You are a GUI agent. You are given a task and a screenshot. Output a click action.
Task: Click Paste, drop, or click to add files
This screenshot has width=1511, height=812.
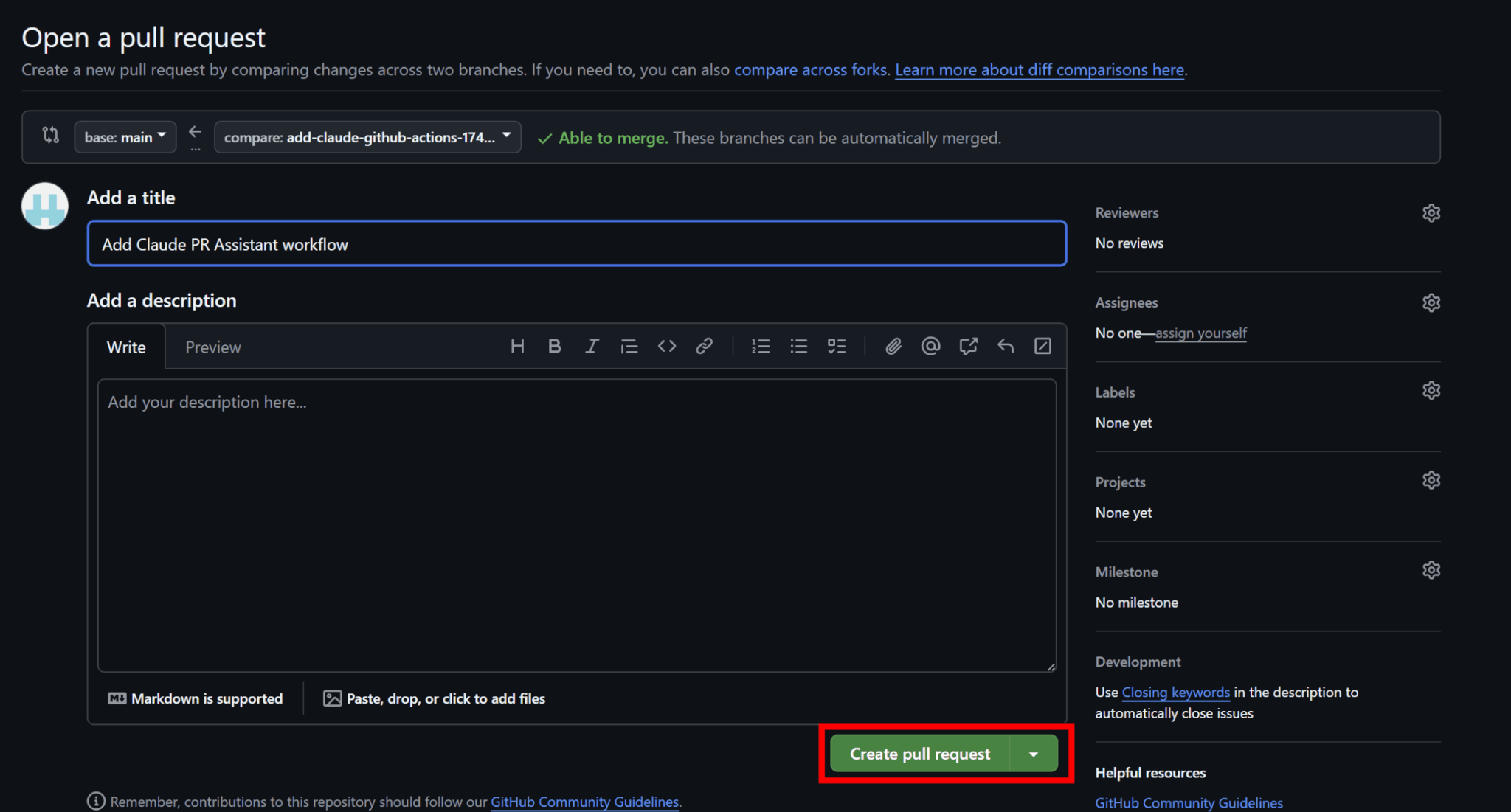pyautogui.click(x=434, y=698)
